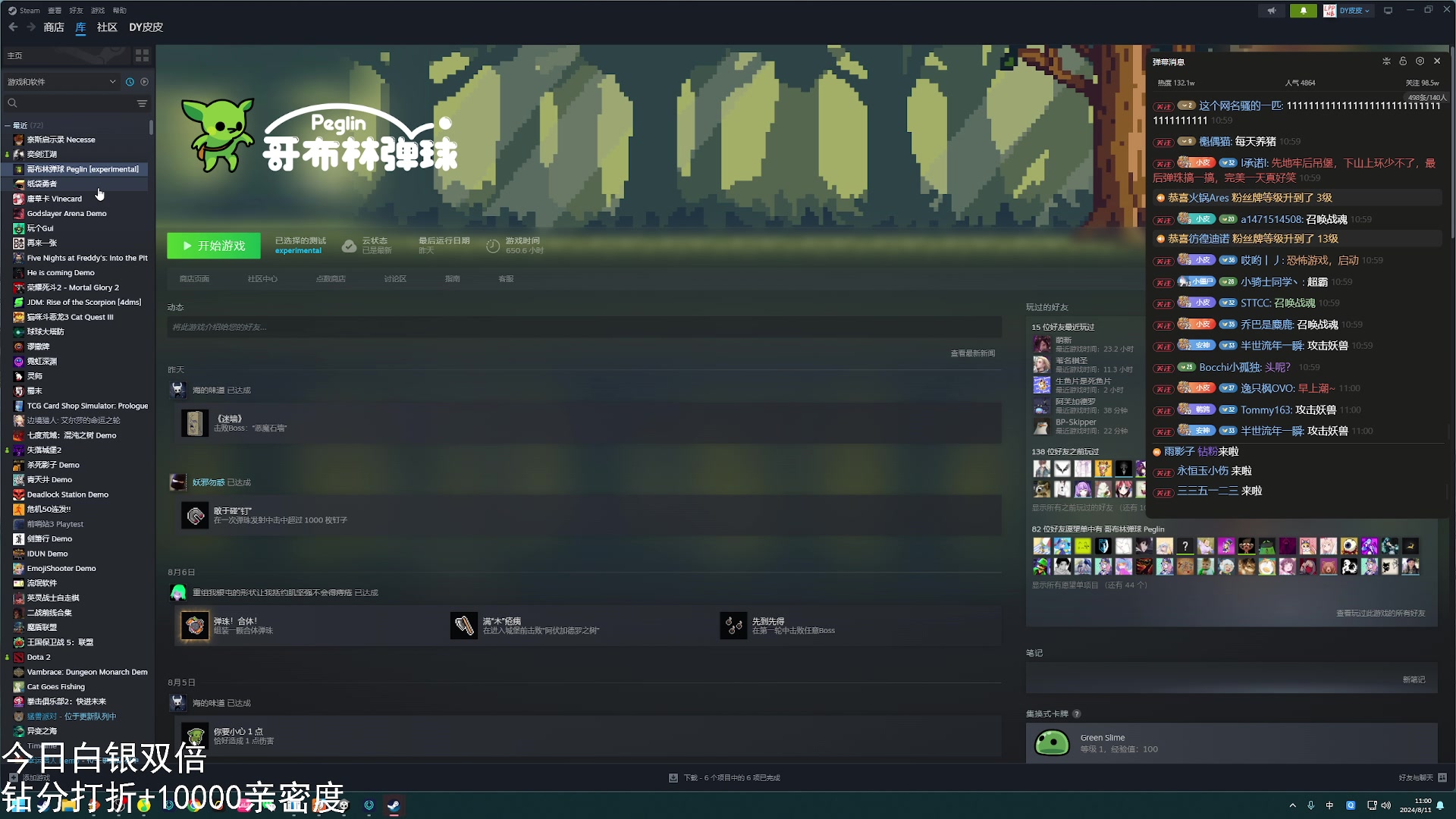Open the 商店 tab

pos(54,27)
